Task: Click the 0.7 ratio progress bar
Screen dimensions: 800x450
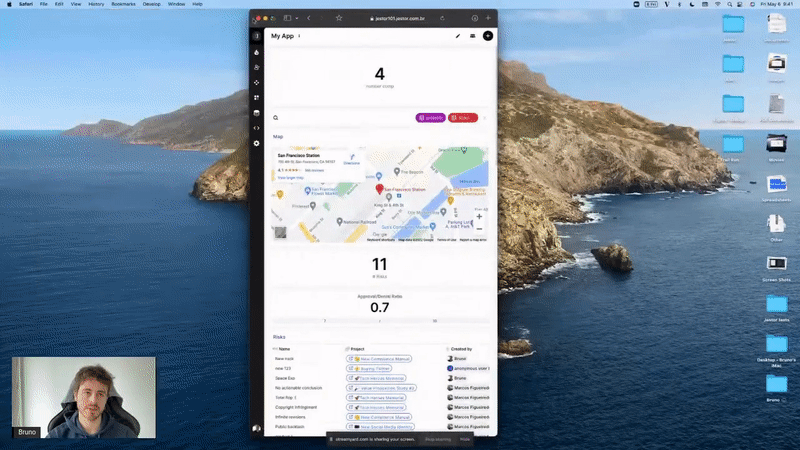Action: (380, 320)
